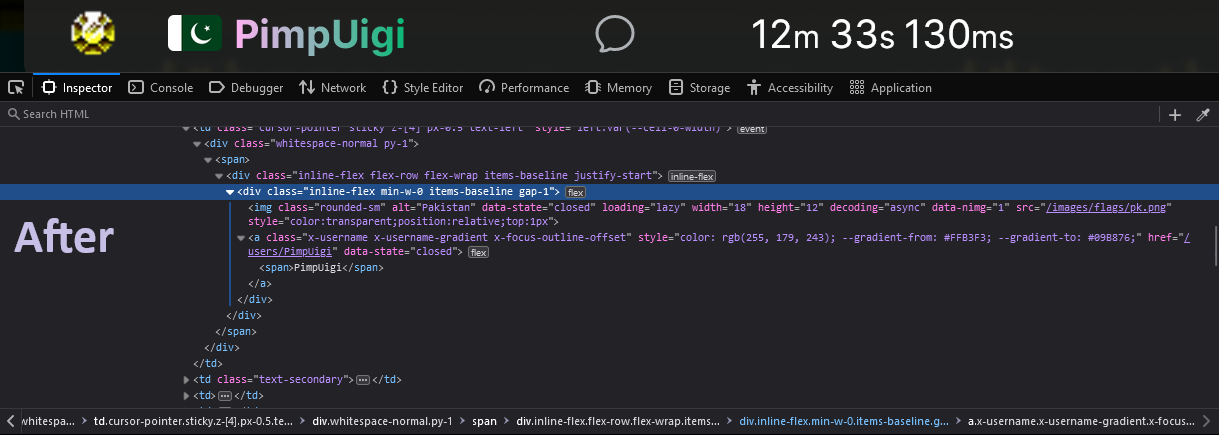Toggle flex badge on the anchor element
Viewport: 1219px width, 435px height.
[x=479, y=253]
